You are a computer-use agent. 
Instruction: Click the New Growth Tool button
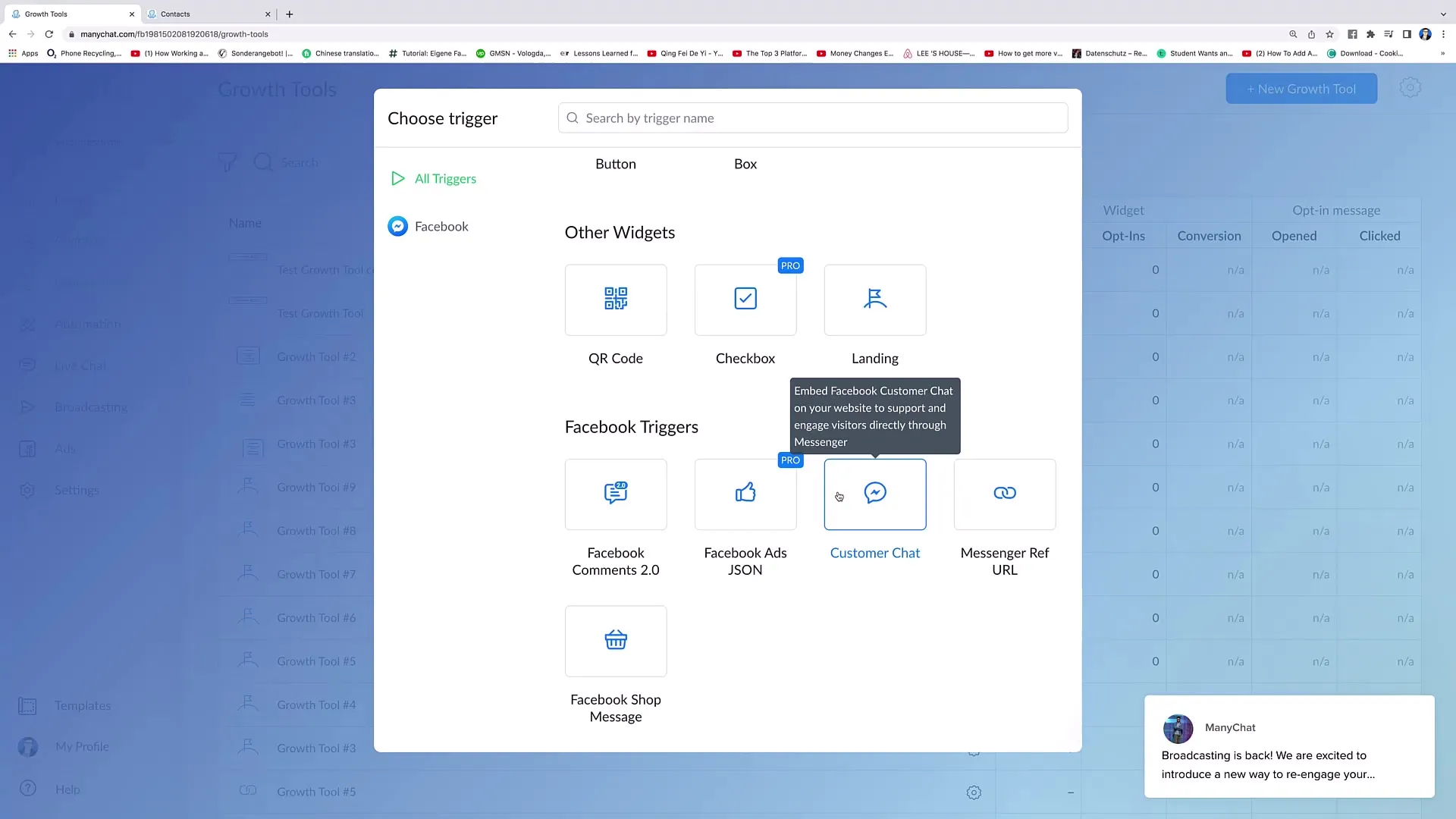pos(1300,88)
